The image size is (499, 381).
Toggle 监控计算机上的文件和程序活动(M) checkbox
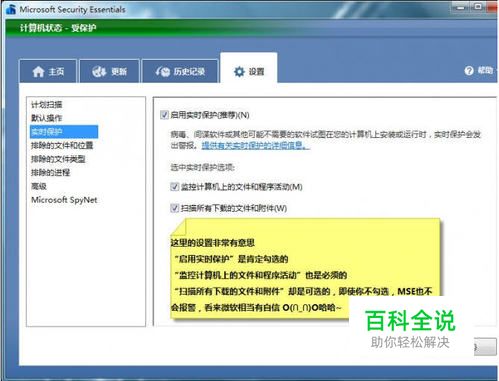(x=174, y=187)
